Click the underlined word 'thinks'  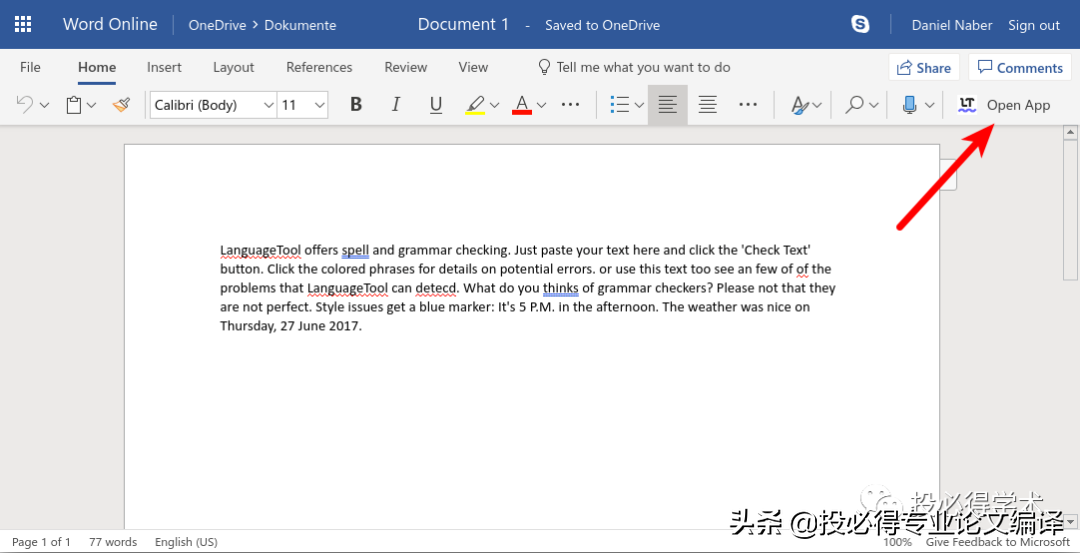click(x=561, y=288)
